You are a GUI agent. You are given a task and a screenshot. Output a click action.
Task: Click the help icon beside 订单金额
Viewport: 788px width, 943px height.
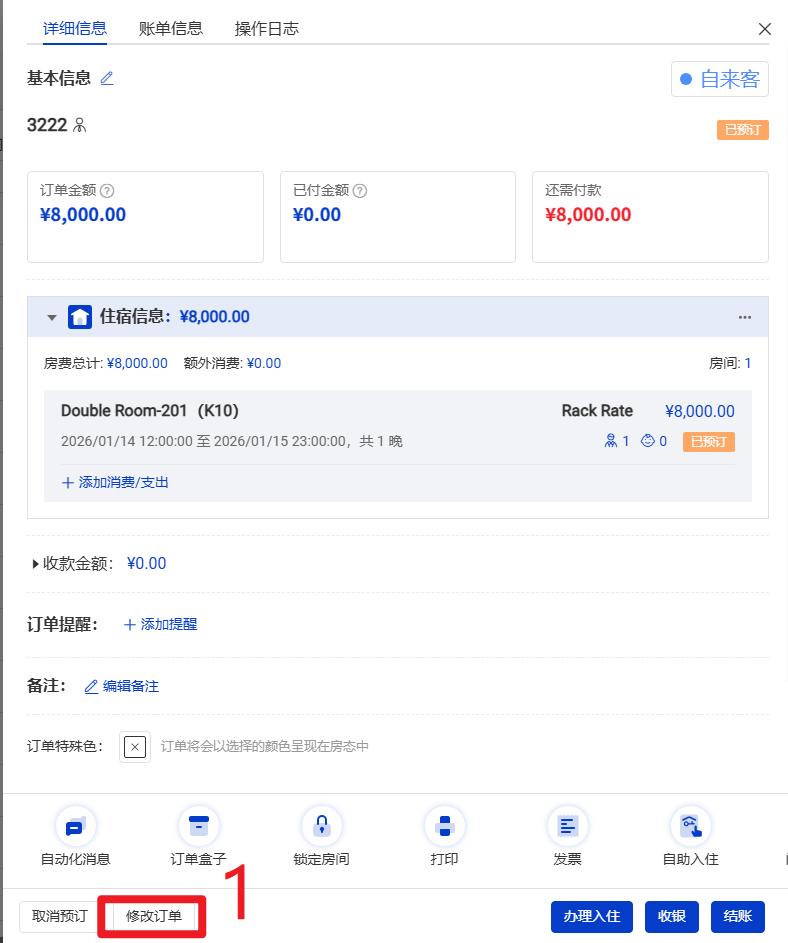pos(108,191)
